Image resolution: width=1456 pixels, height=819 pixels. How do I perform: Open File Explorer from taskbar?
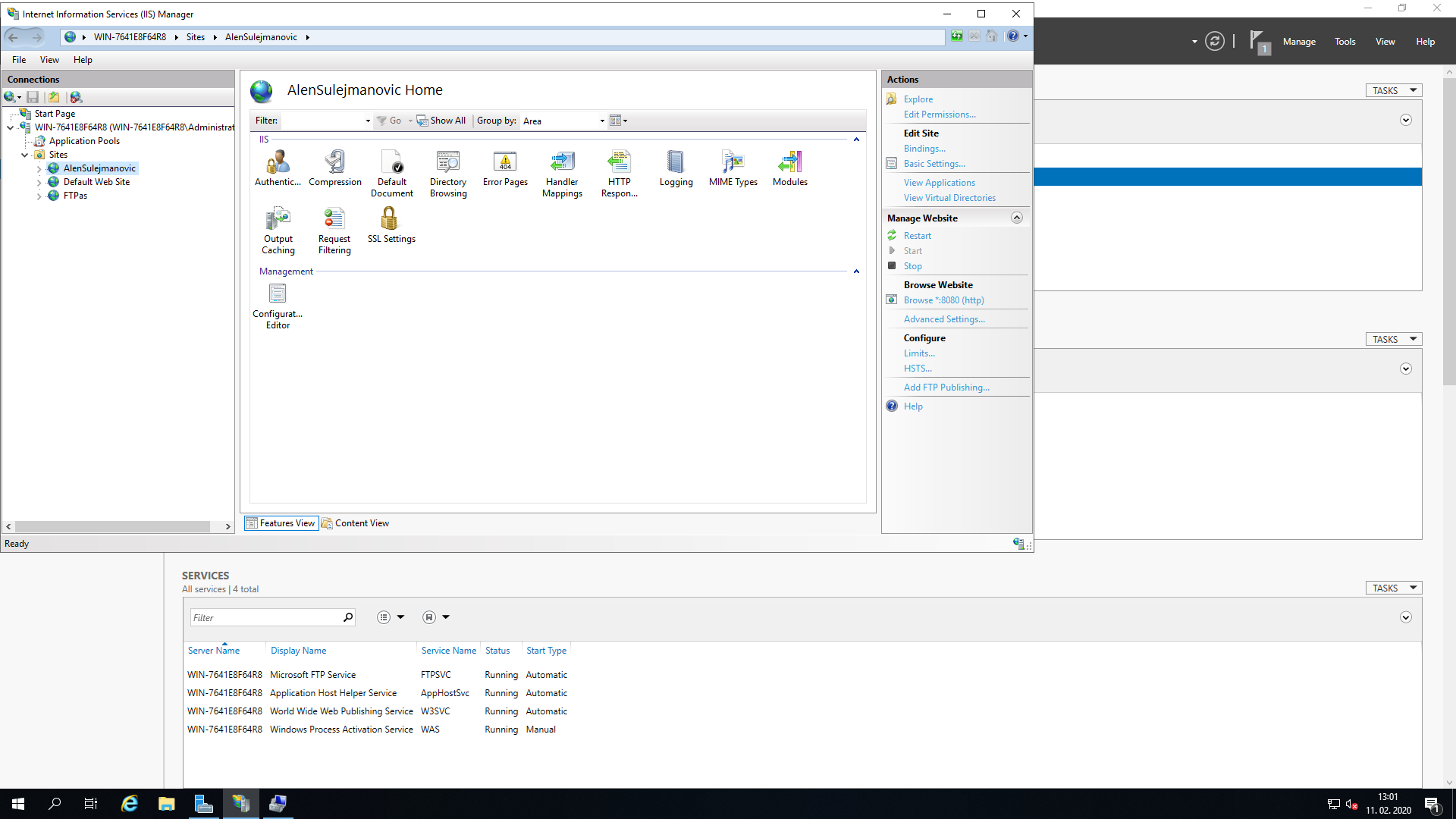(167, 804)
